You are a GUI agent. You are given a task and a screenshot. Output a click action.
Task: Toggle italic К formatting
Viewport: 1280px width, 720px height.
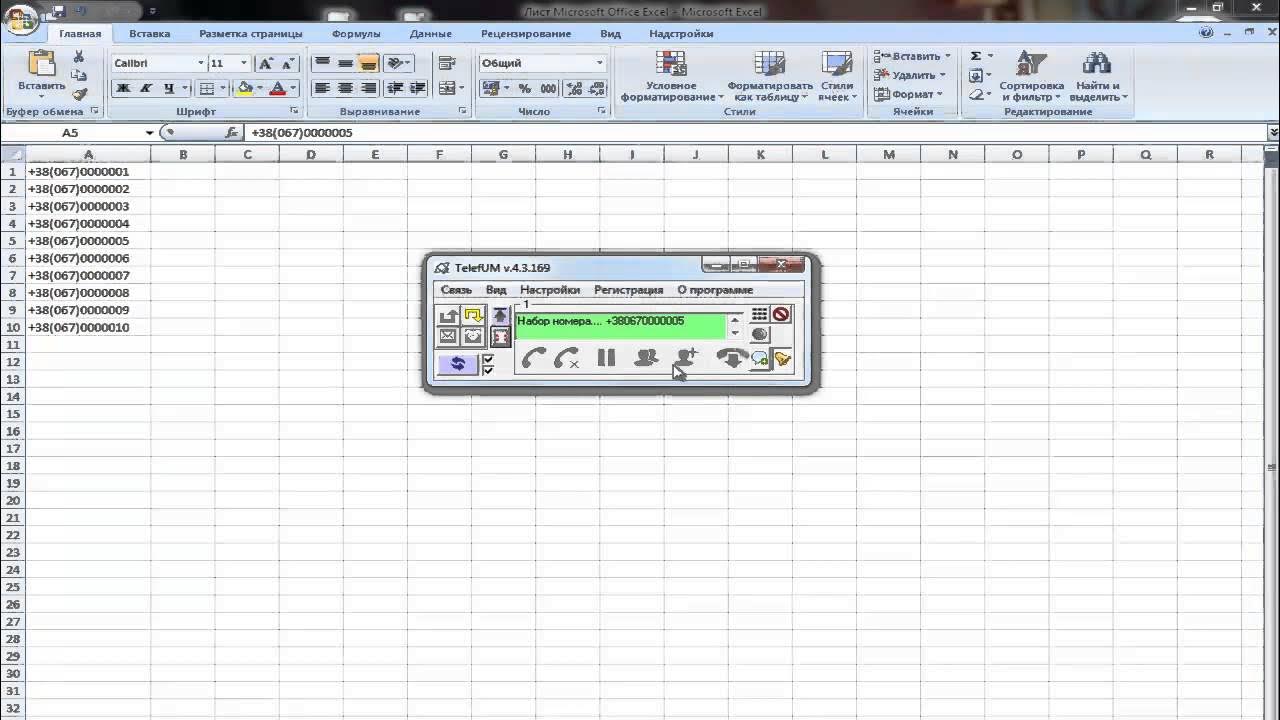[x=146, y=89]
